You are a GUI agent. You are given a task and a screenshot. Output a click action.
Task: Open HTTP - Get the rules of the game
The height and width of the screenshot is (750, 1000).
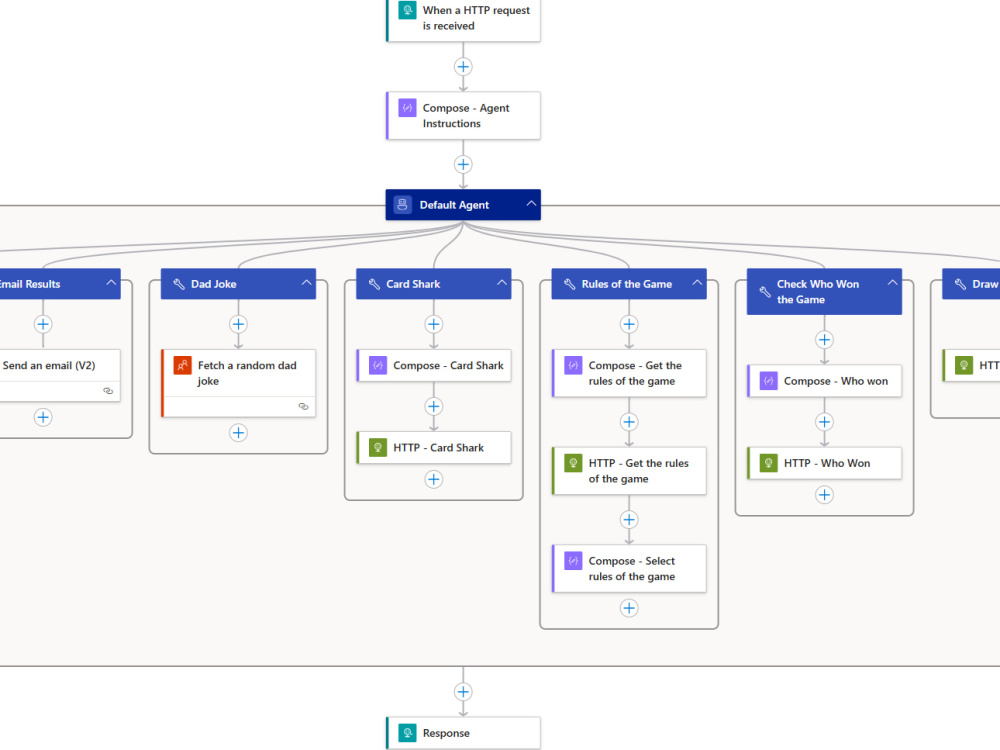pyautogui.click(x=629, y=471)
